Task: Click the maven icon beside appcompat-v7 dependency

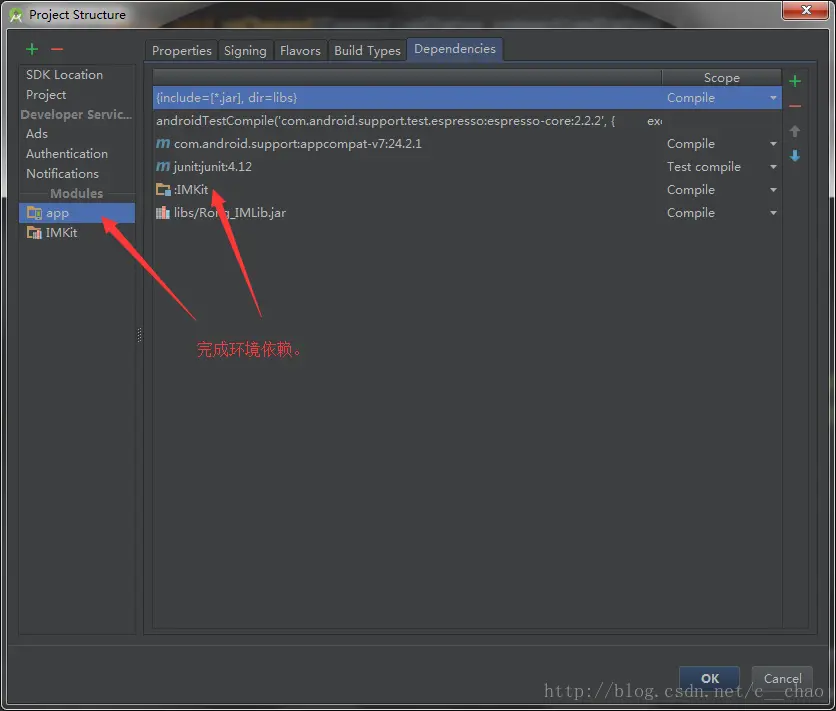Action: 163,143
